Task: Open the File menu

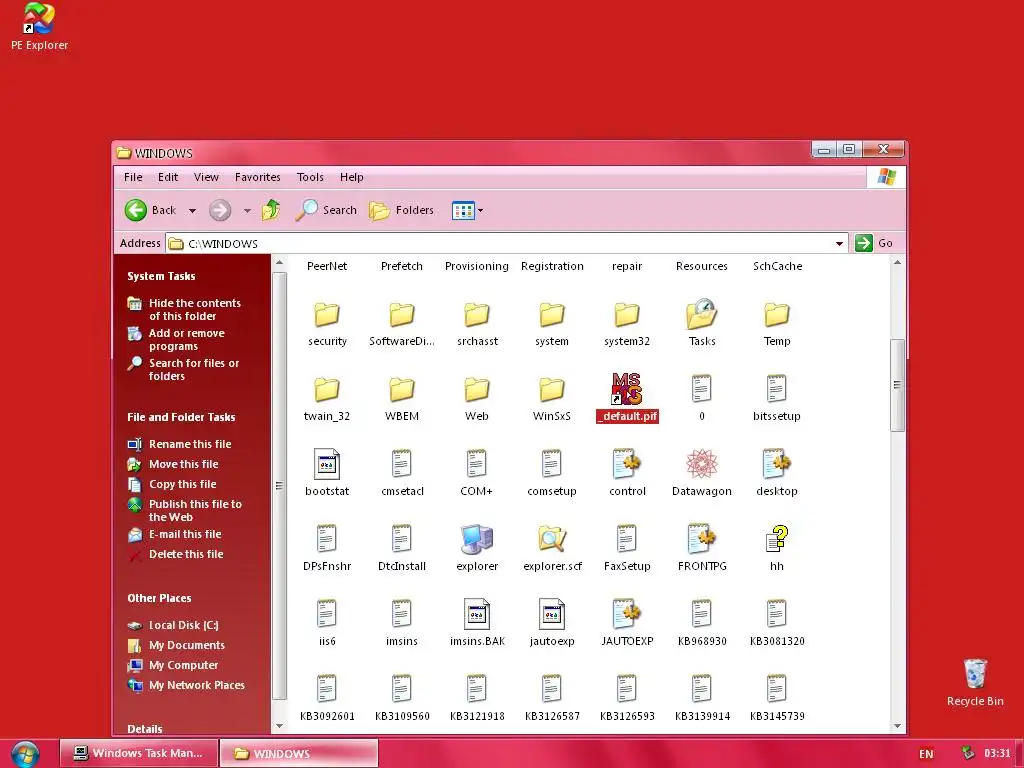Action: [133, 177]
